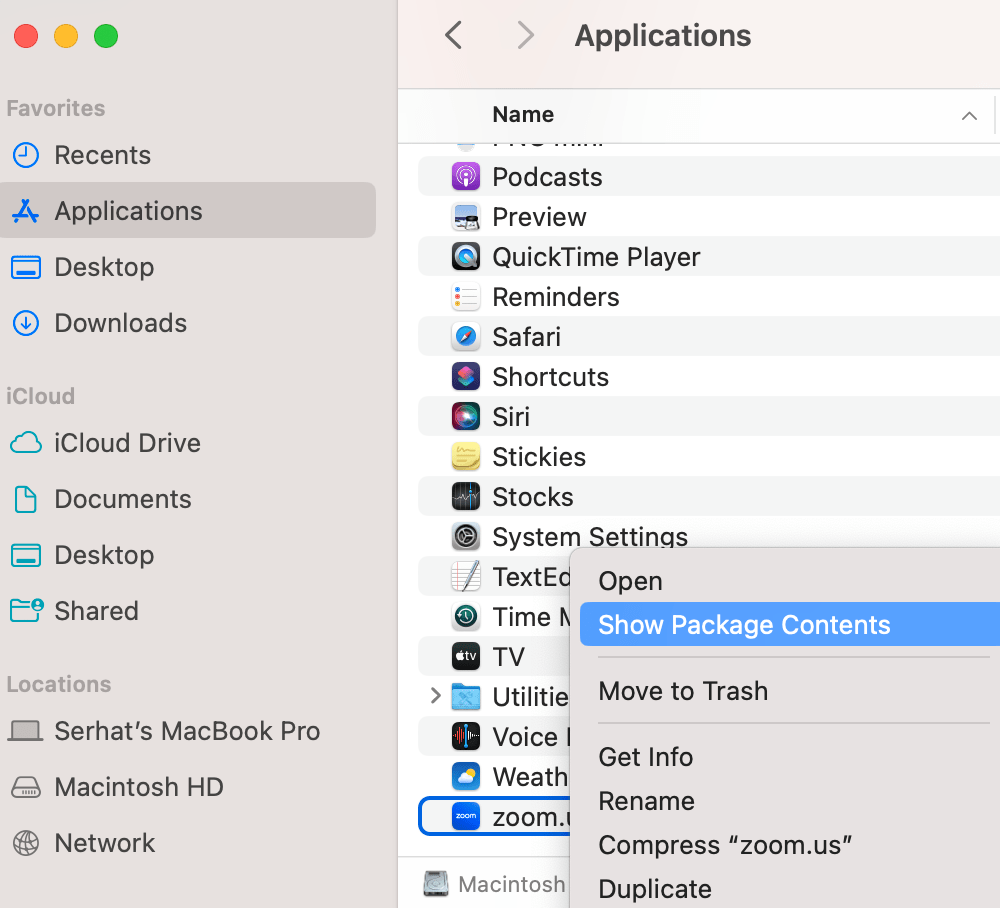Go back with the left chevron button
This screenshot has height=908, width=1000.
(453, 35)
